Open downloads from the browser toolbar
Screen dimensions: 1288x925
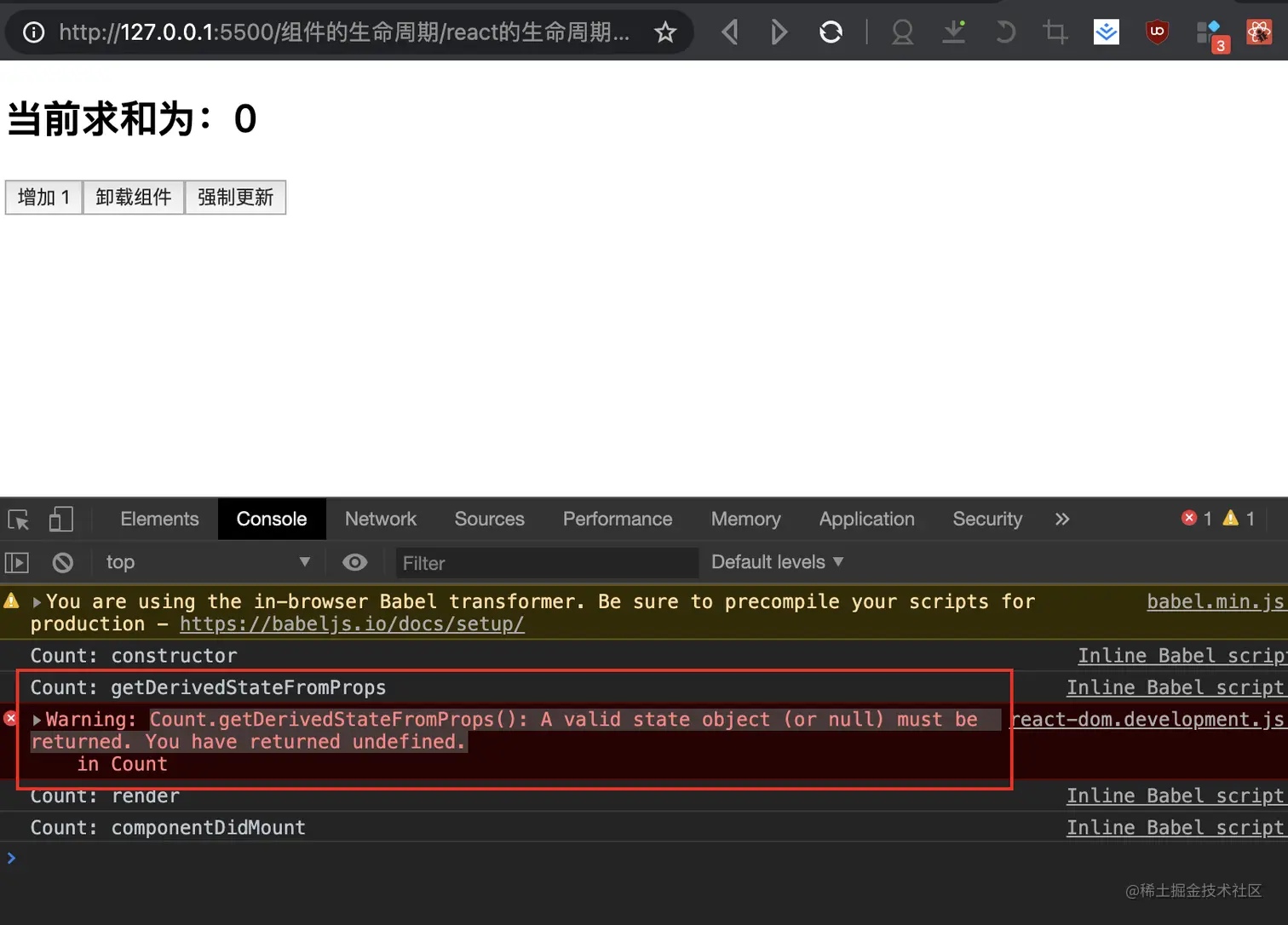pos(954,32)
